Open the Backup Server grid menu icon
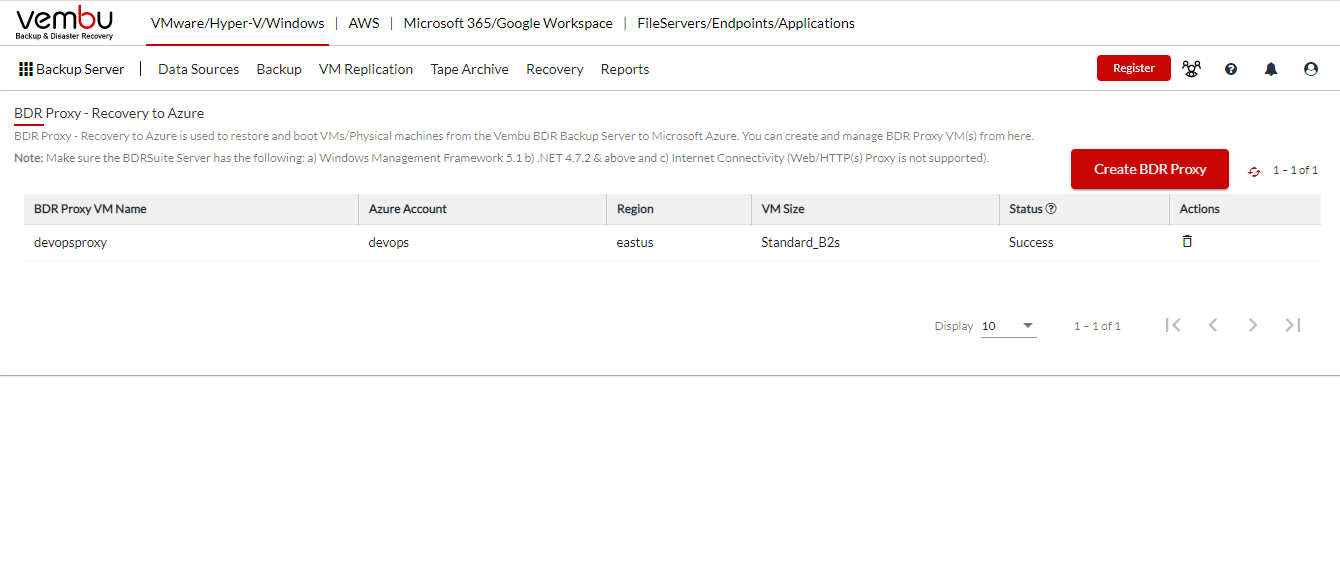The width and height of the screenshot is (1340, 567). (x=26, y=69)
